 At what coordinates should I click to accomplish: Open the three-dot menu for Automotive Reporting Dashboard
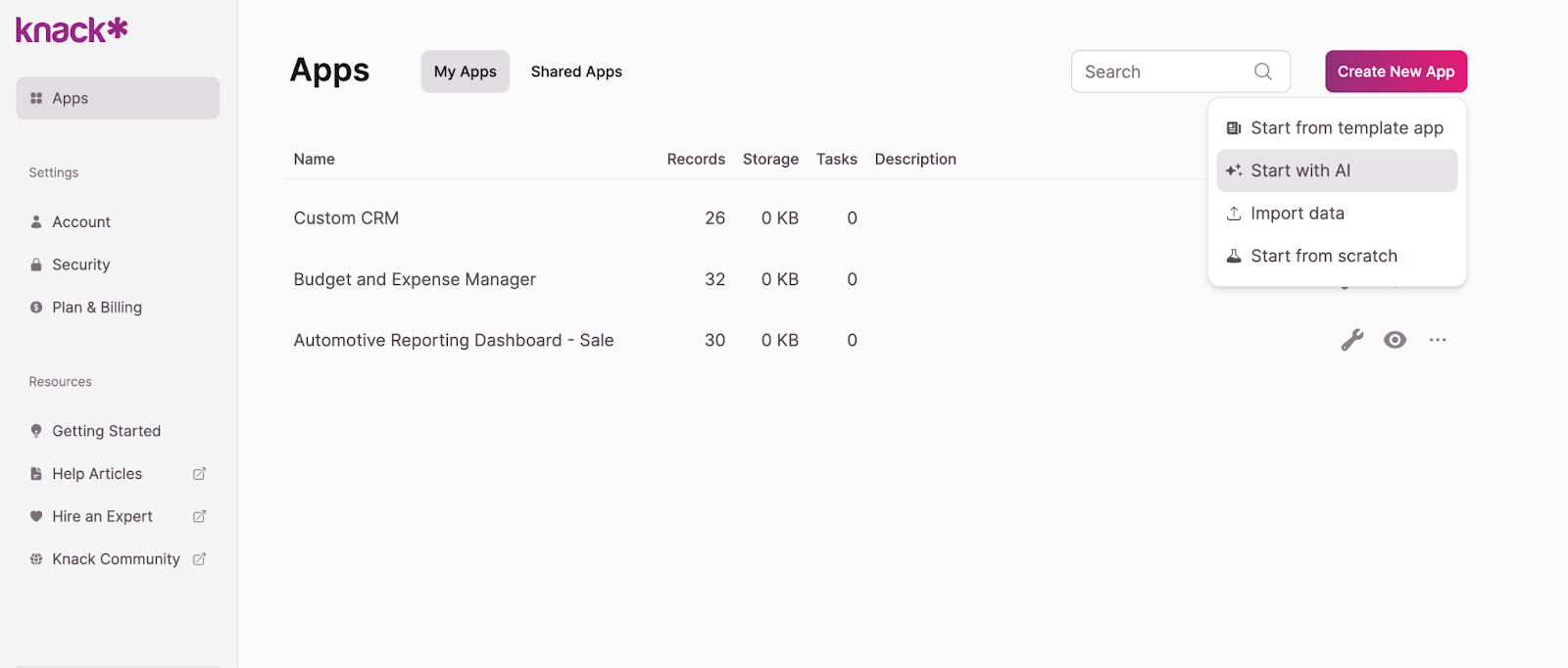tap(1437, 340)
